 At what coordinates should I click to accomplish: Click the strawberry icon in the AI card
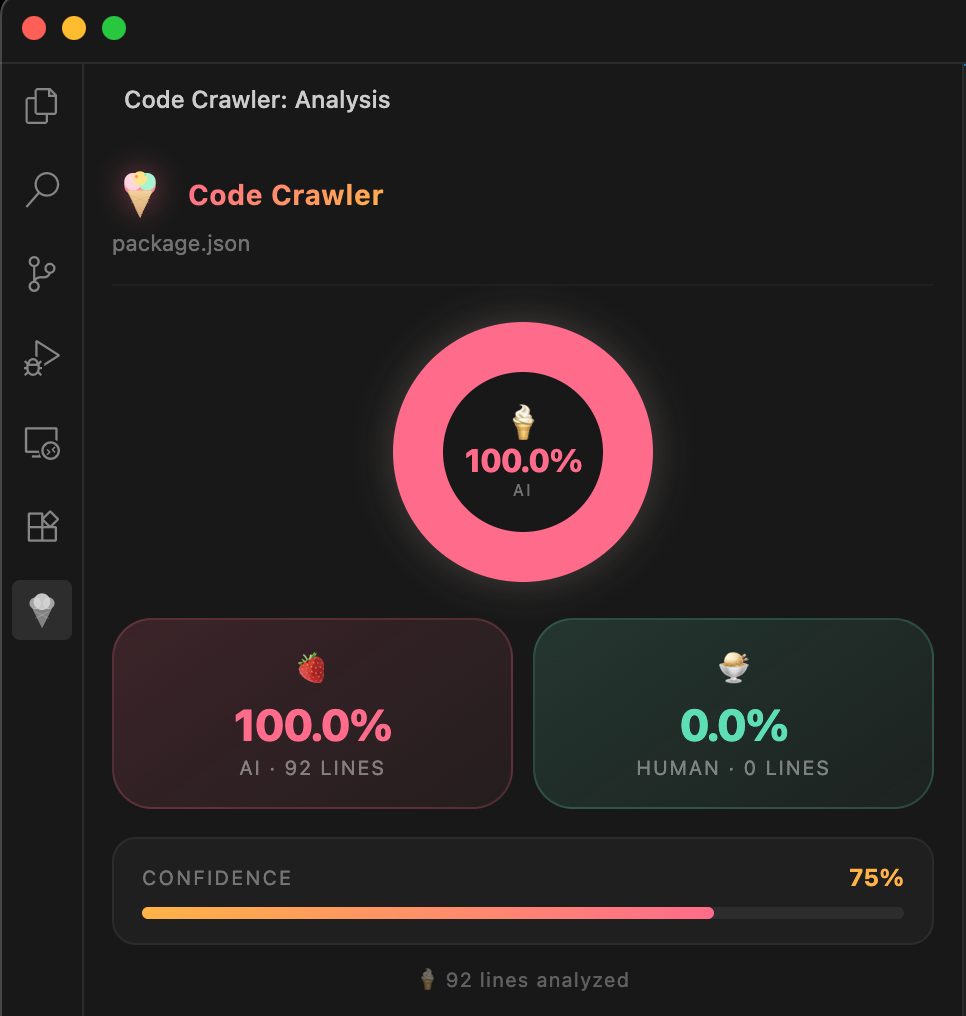(x=312, y=667)
